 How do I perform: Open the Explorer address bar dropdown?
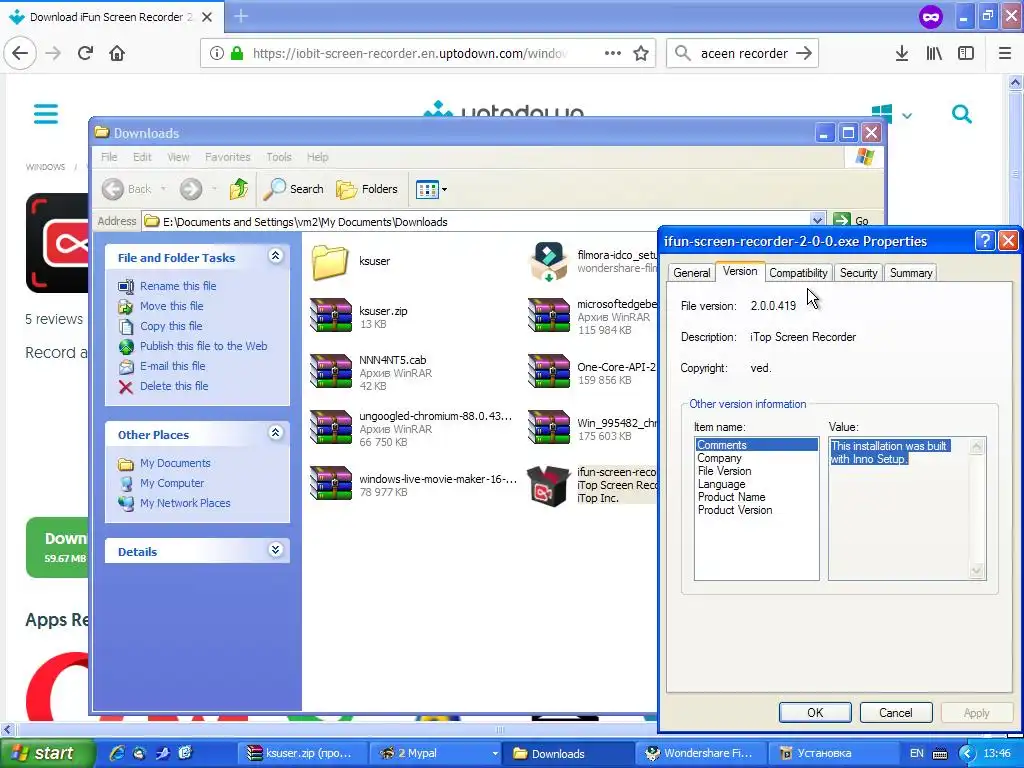816,221
